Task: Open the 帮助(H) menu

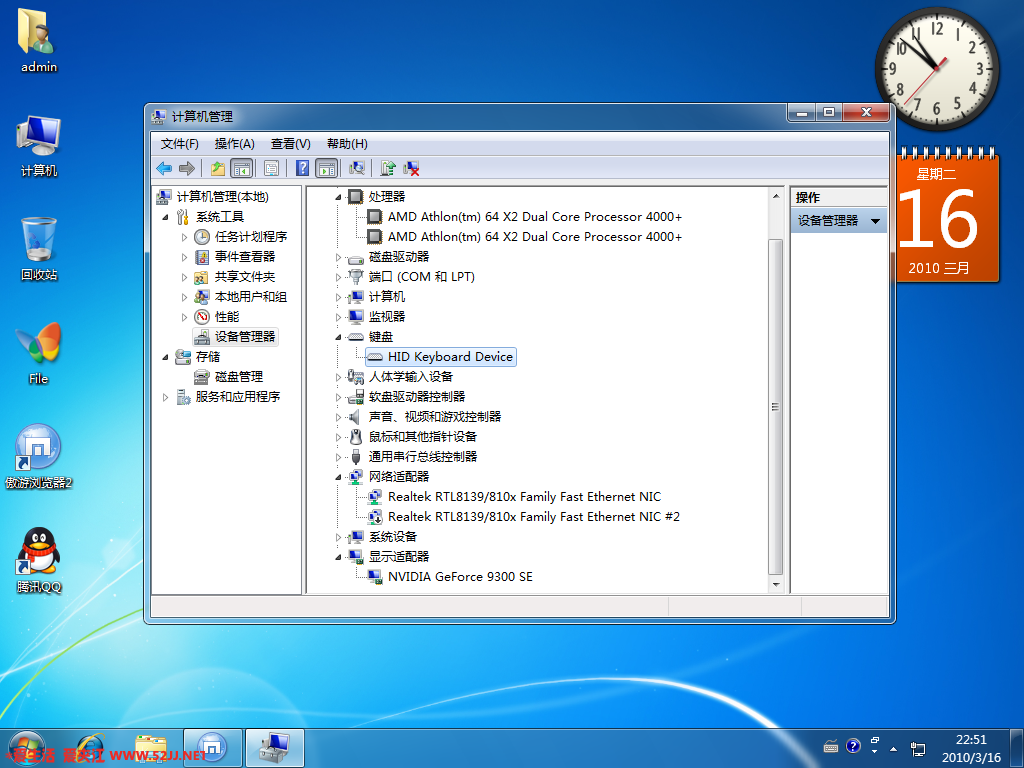Action: click(x=347, y=144)
